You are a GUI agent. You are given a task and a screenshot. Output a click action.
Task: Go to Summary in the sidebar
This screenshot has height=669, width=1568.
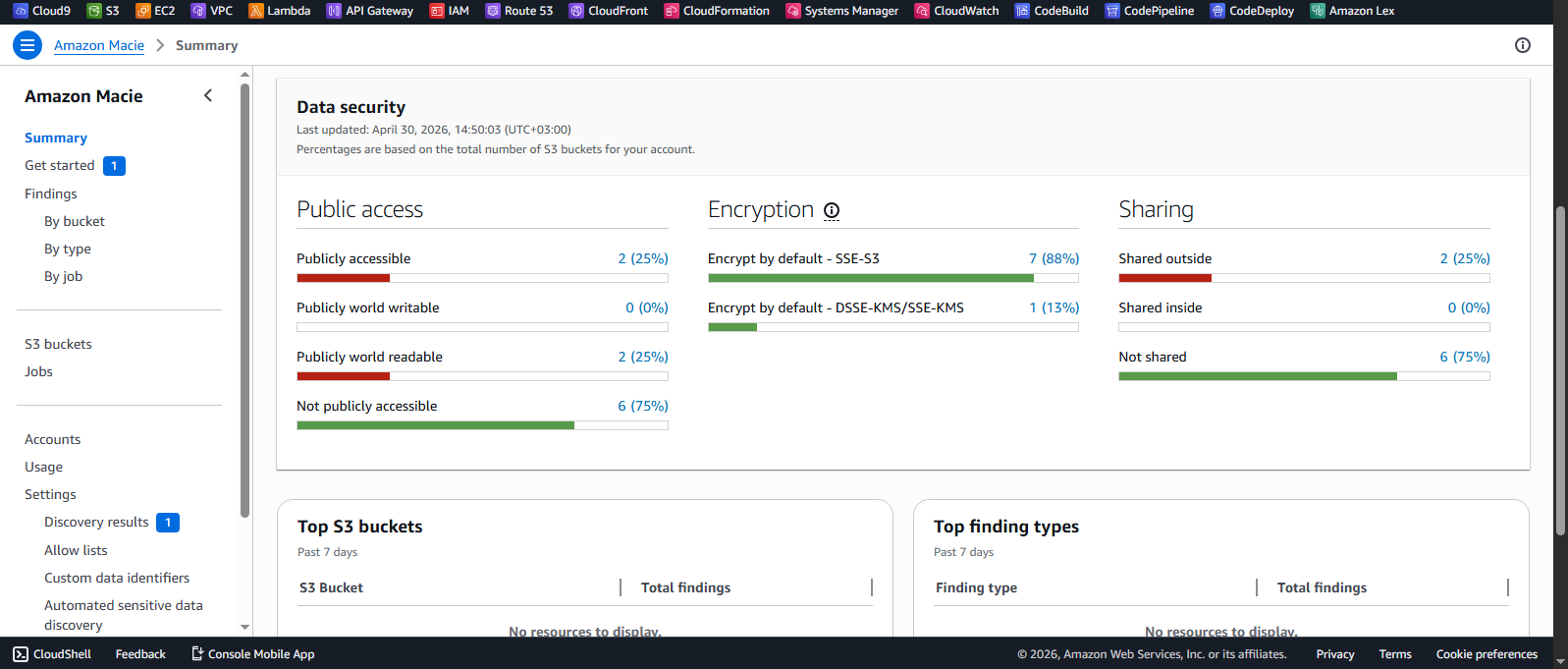click(56, 138)
